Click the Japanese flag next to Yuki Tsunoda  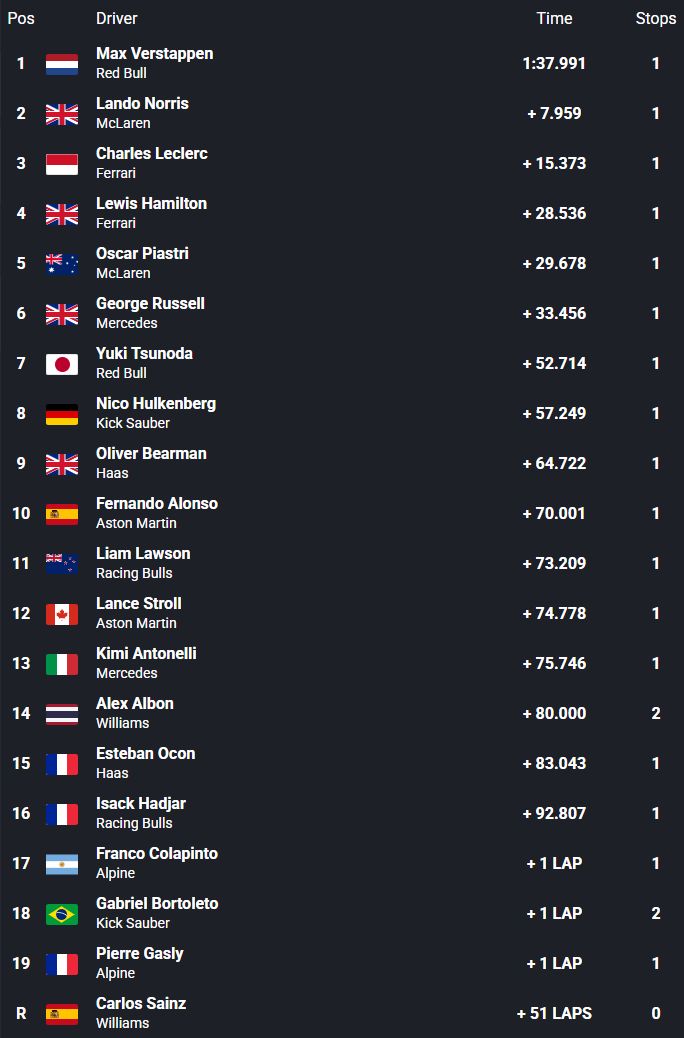pos(62,364)
